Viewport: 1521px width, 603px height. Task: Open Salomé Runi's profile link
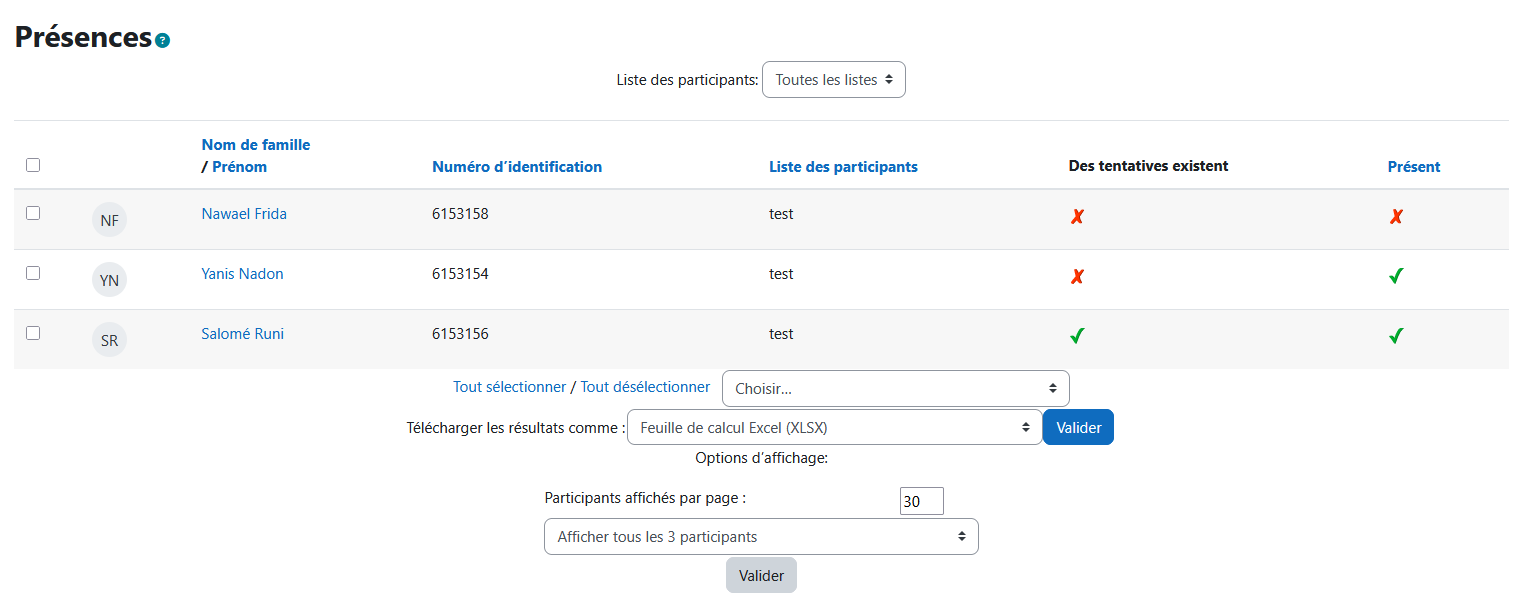coord(243,334)
